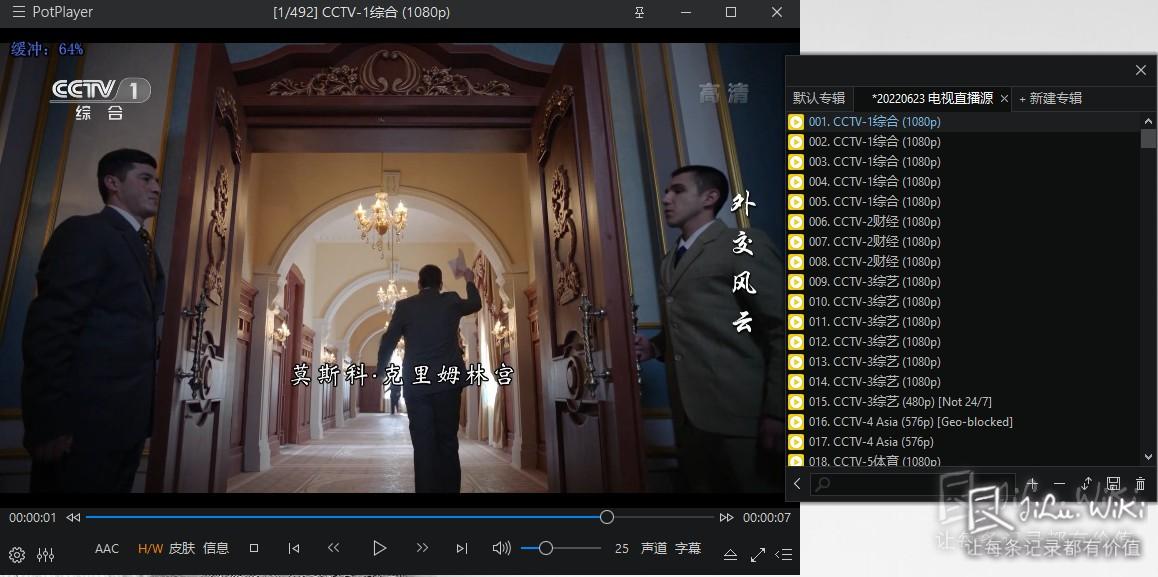Click the elapsed time 00:00:01
Viewport: 1158px width, 577px height.
(32, 518)
